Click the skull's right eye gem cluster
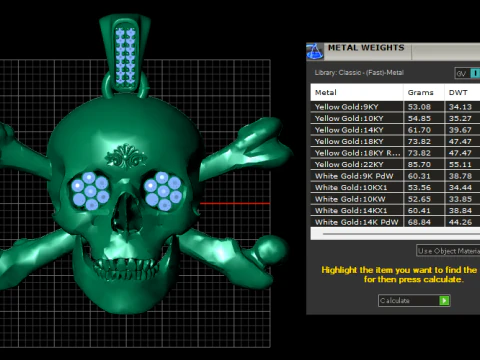 [x=163, y=191]
